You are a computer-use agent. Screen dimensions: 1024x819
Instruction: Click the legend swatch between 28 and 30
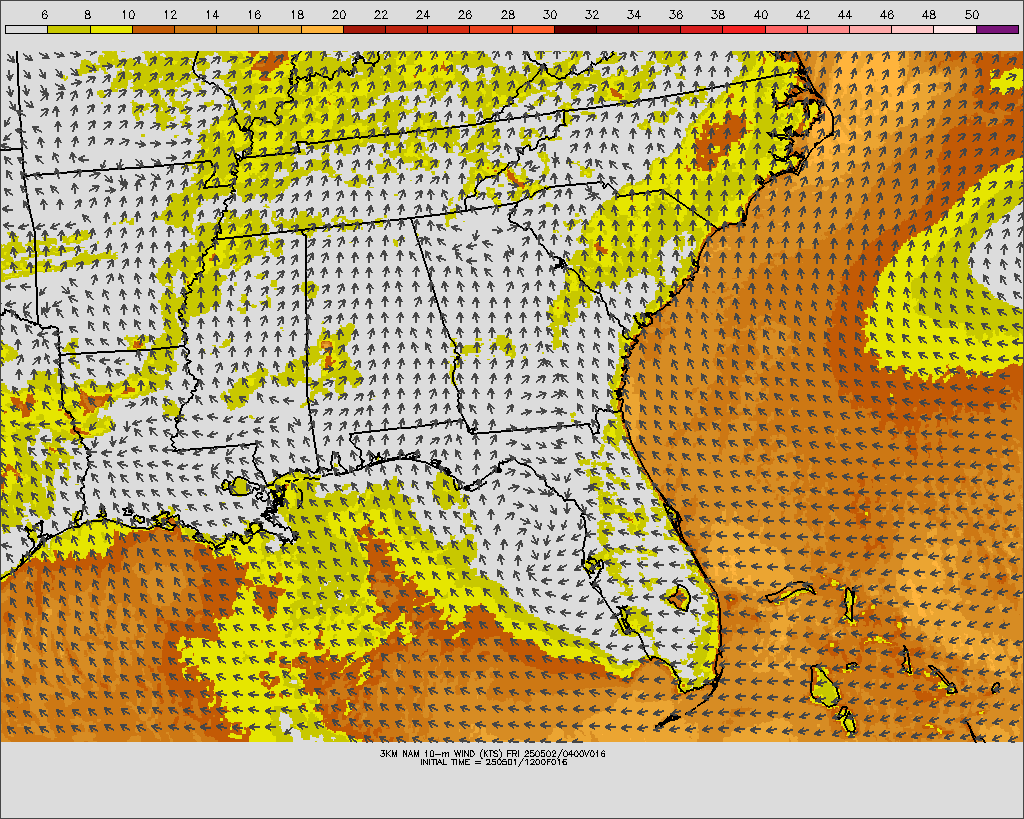pyautogui.click(x=534, y=29)
